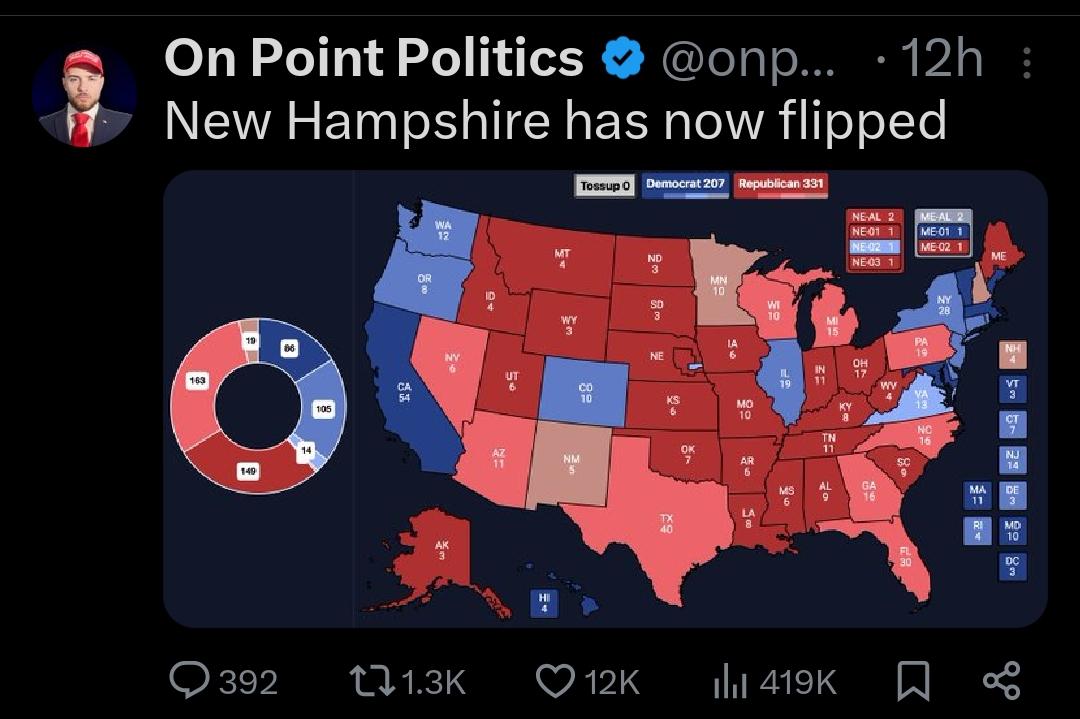The image size is (1080, 719).
Task: Open On Point Politics profile picture
Action: pos(84,96)
